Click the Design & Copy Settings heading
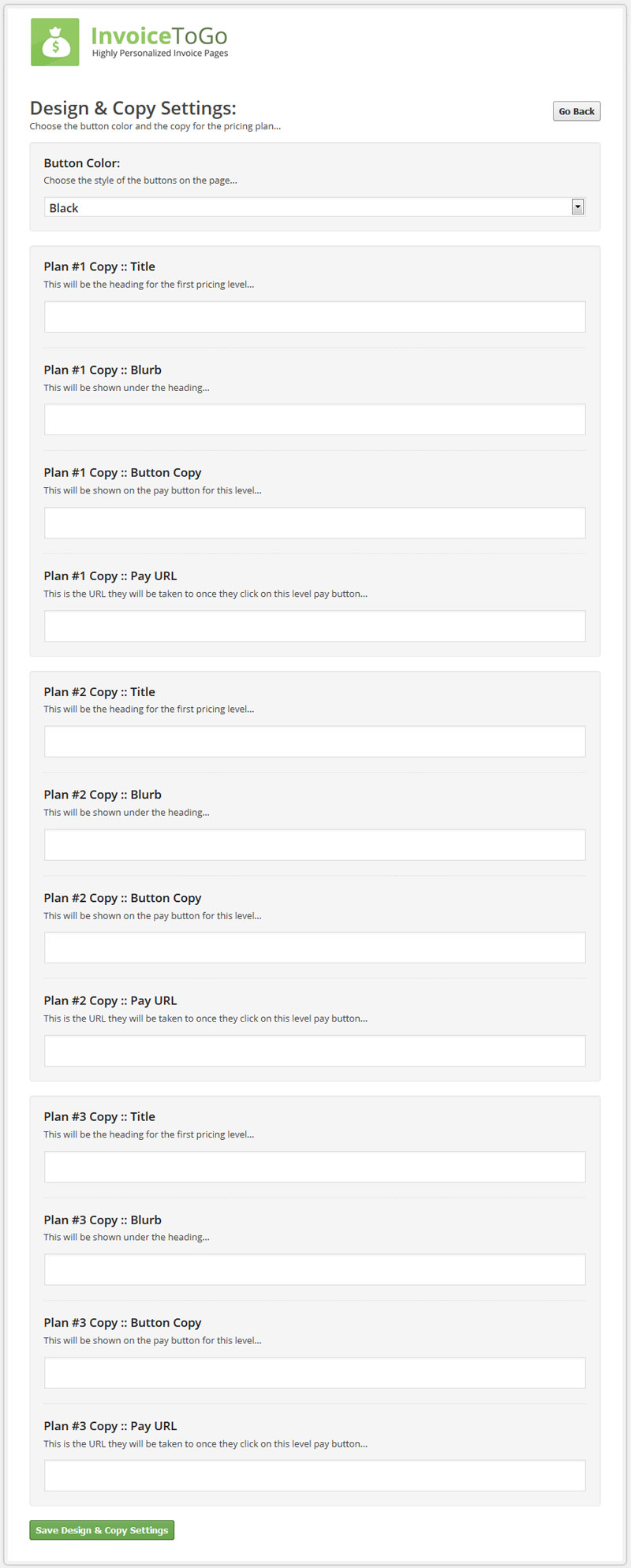 coord(133,108)
